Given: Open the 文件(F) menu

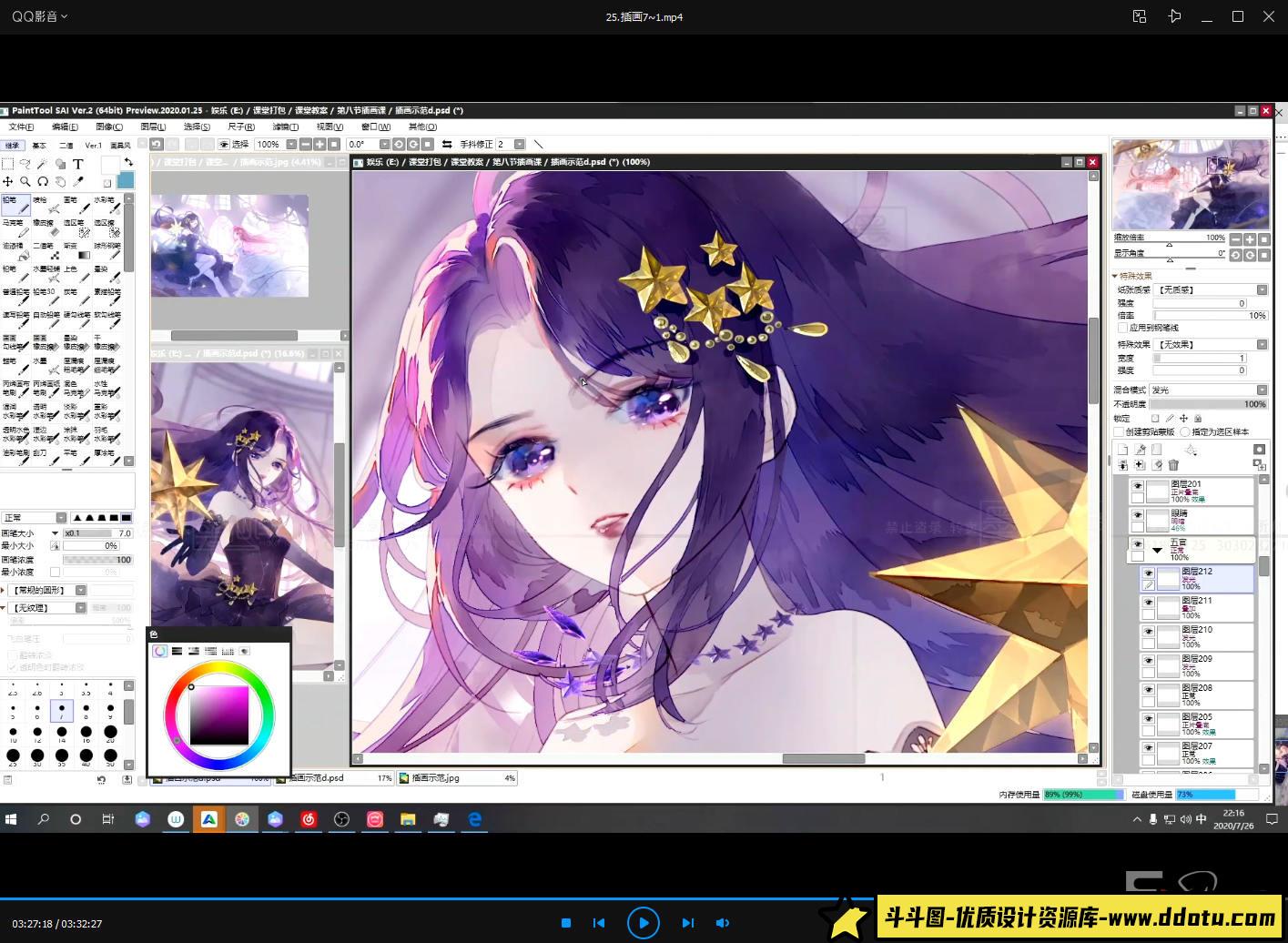Looking at the screenshot, I should (22, 127).
